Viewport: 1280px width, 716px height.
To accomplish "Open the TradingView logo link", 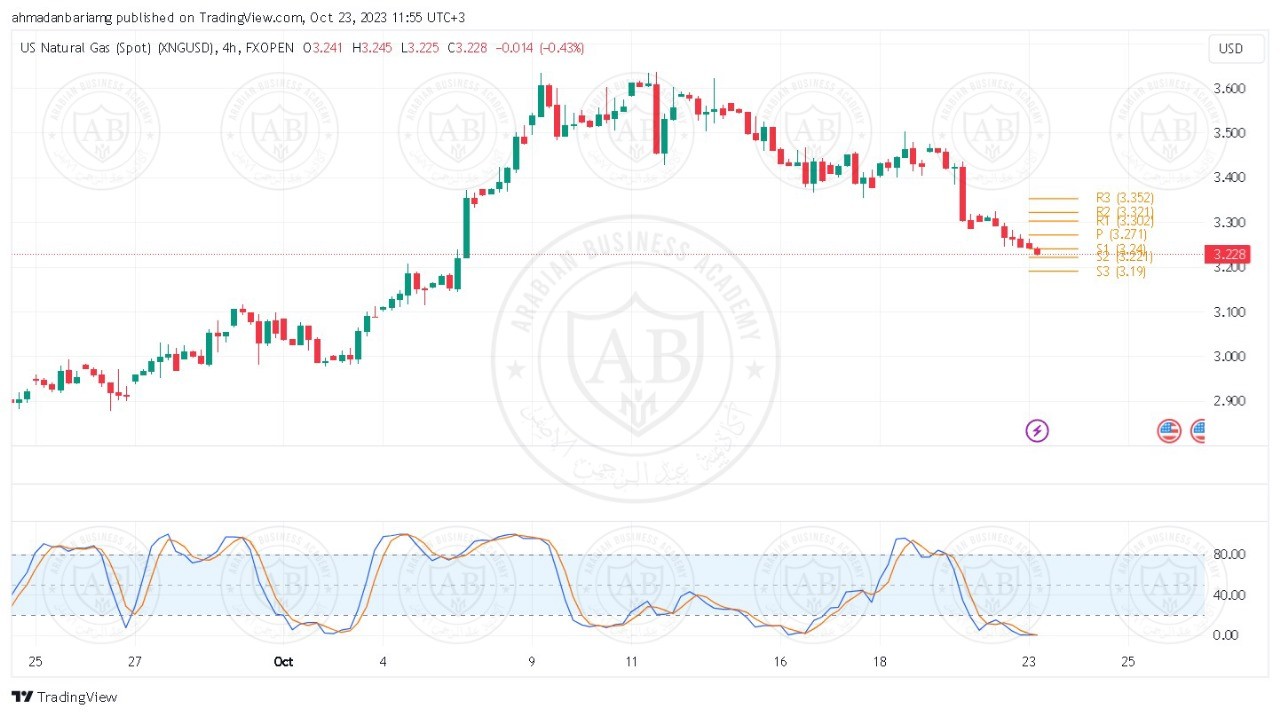I will (x=65, y=697).
